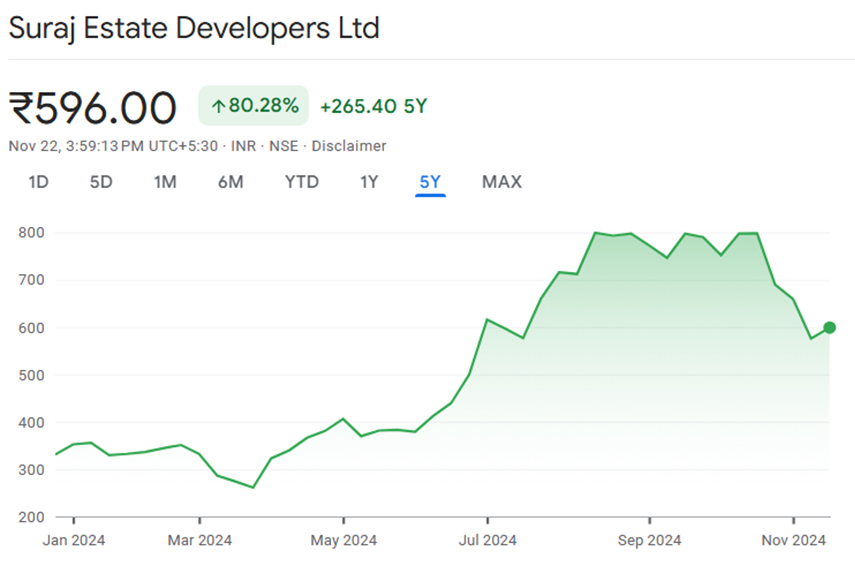Click the Mar 2024 axis label

(200, 540)
